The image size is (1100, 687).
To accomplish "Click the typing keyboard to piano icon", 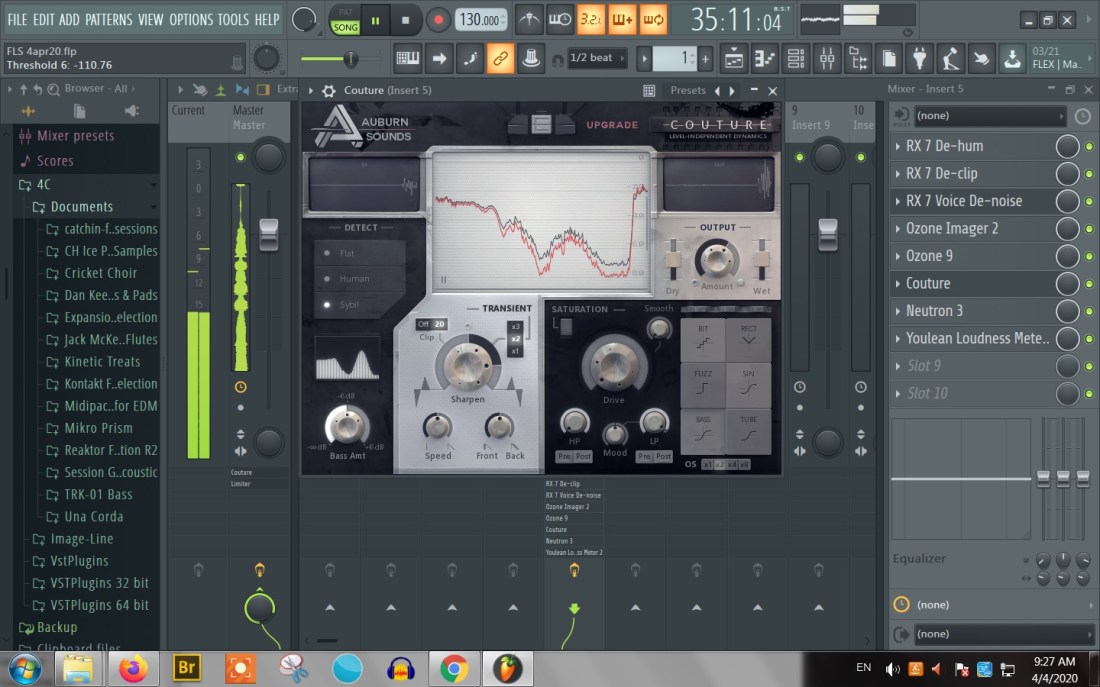I will pyautogui.click(x=408, y=58).
